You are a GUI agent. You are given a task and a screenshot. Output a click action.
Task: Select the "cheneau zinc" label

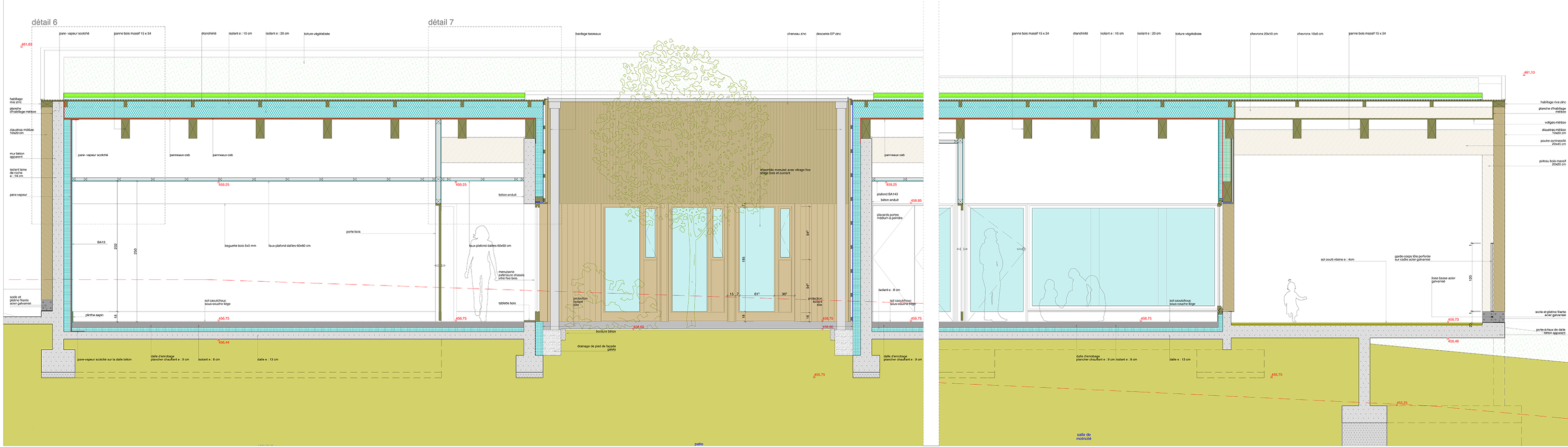pyautogui.click(x=796, y=33)
